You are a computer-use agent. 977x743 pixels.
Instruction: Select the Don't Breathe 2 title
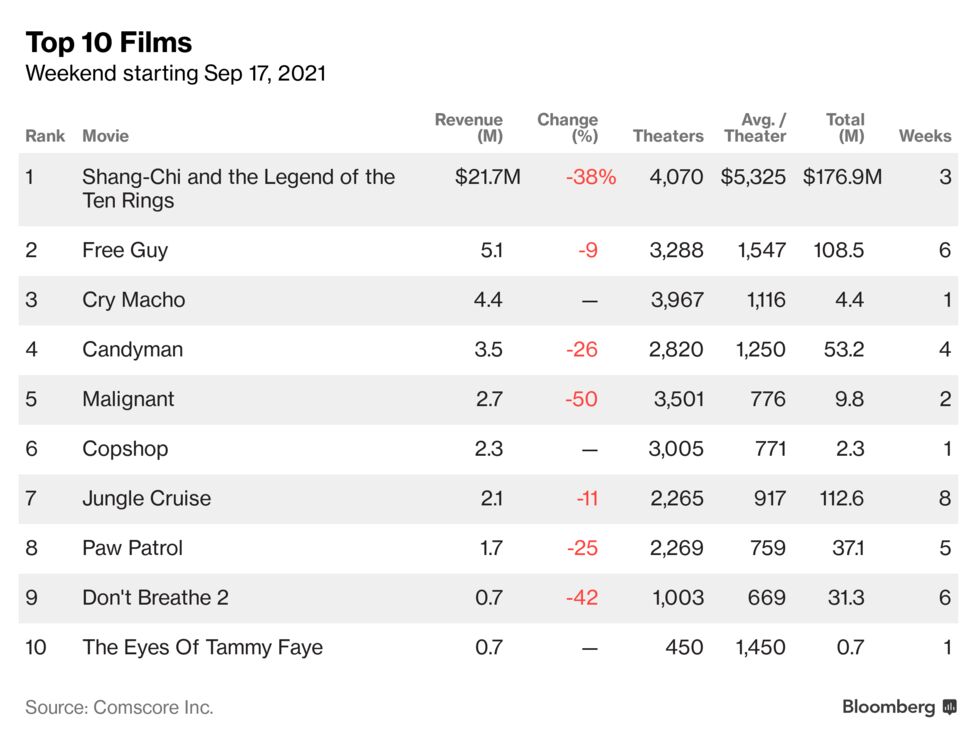coord(155,598)
